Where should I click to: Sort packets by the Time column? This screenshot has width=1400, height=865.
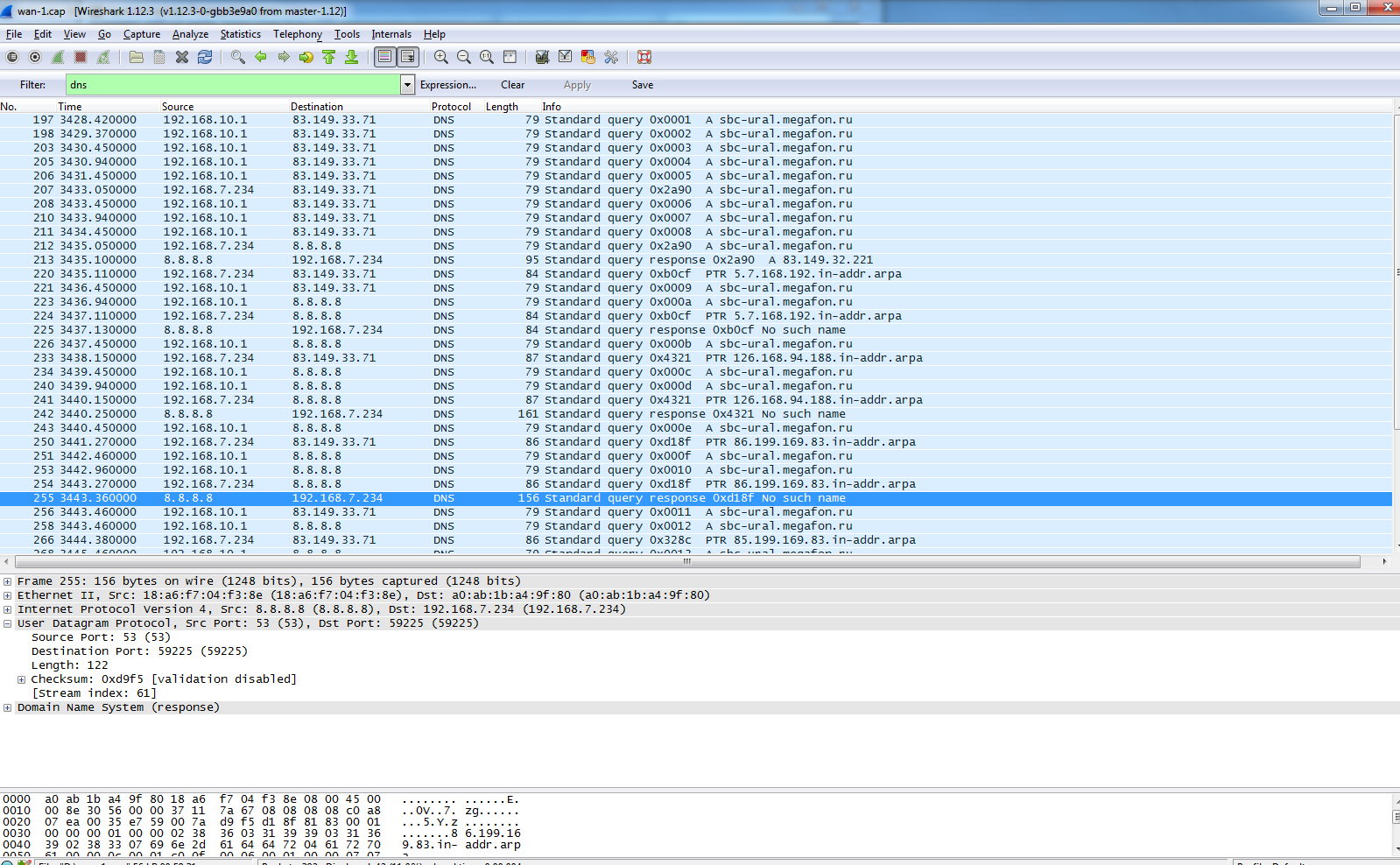70,107
